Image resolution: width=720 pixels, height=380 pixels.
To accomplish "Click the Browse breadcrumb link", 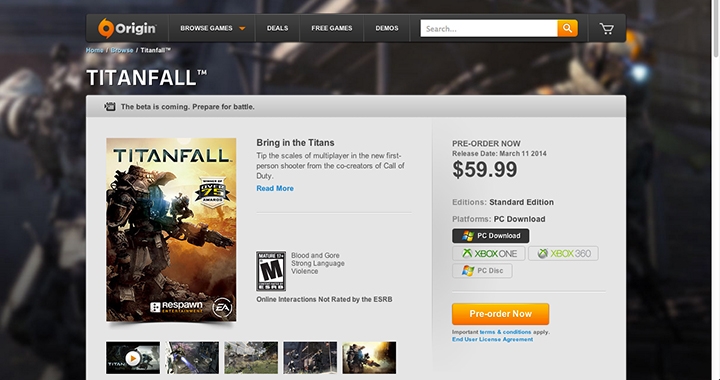I will point(122,50).
